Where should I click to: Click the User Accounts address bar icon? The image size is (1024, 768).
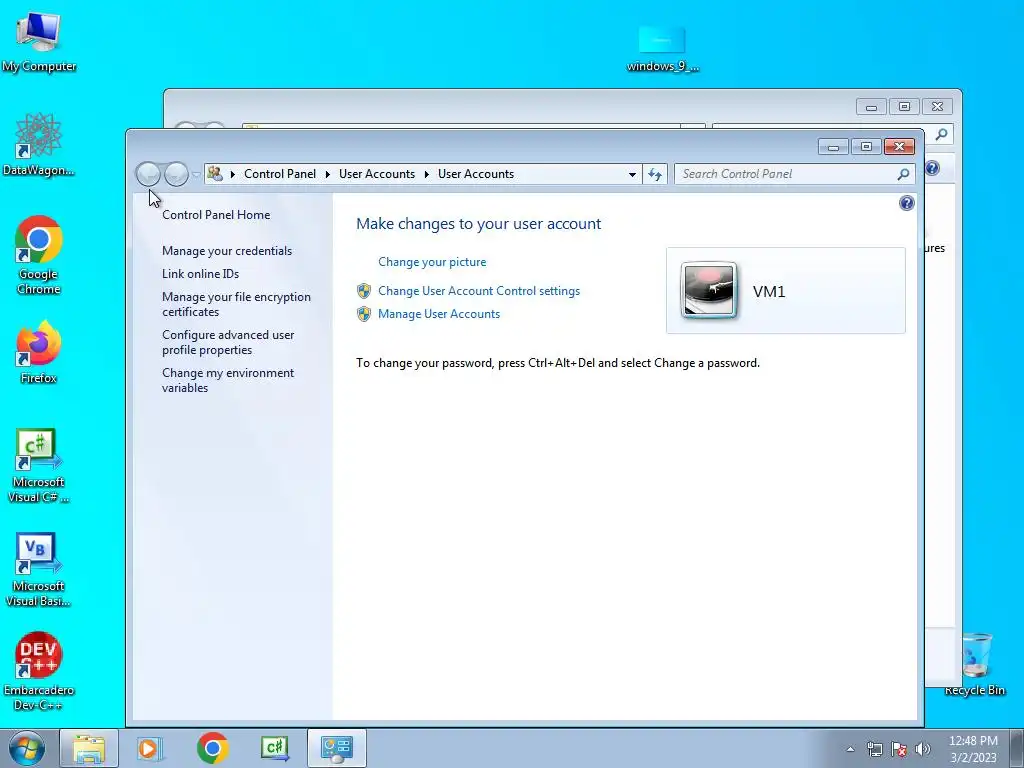215,174
